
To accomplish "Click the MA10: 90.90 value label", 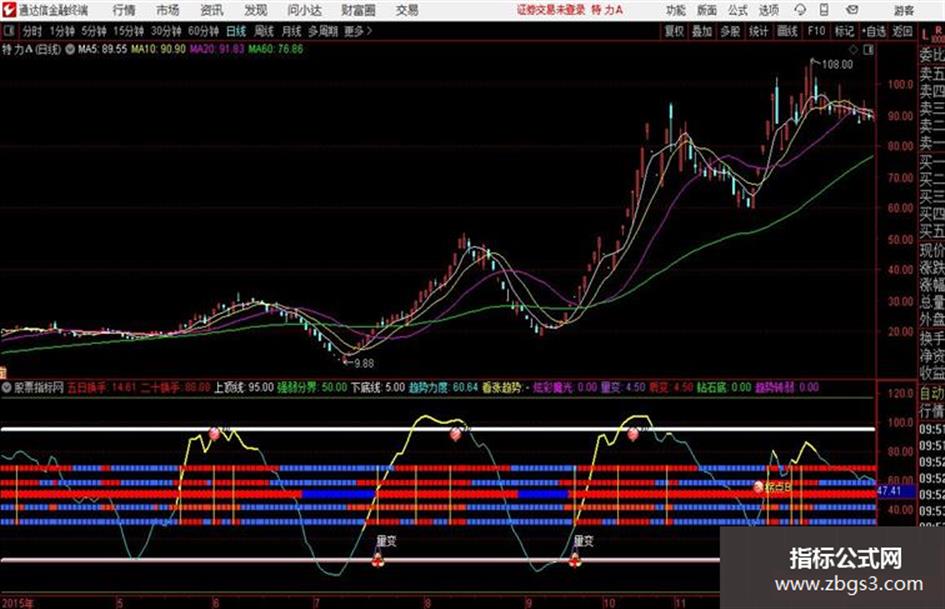I will (159, 49).
